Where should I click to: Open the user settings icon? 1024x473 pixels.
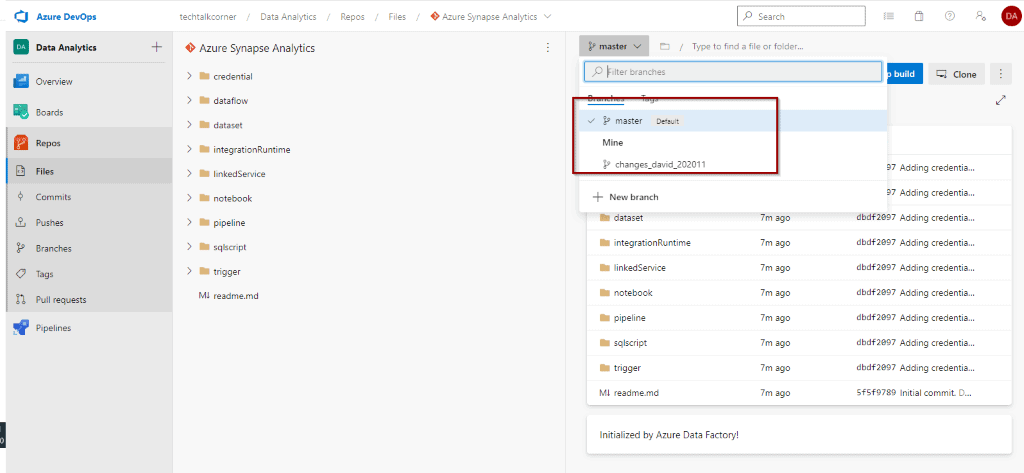[980, 16]
